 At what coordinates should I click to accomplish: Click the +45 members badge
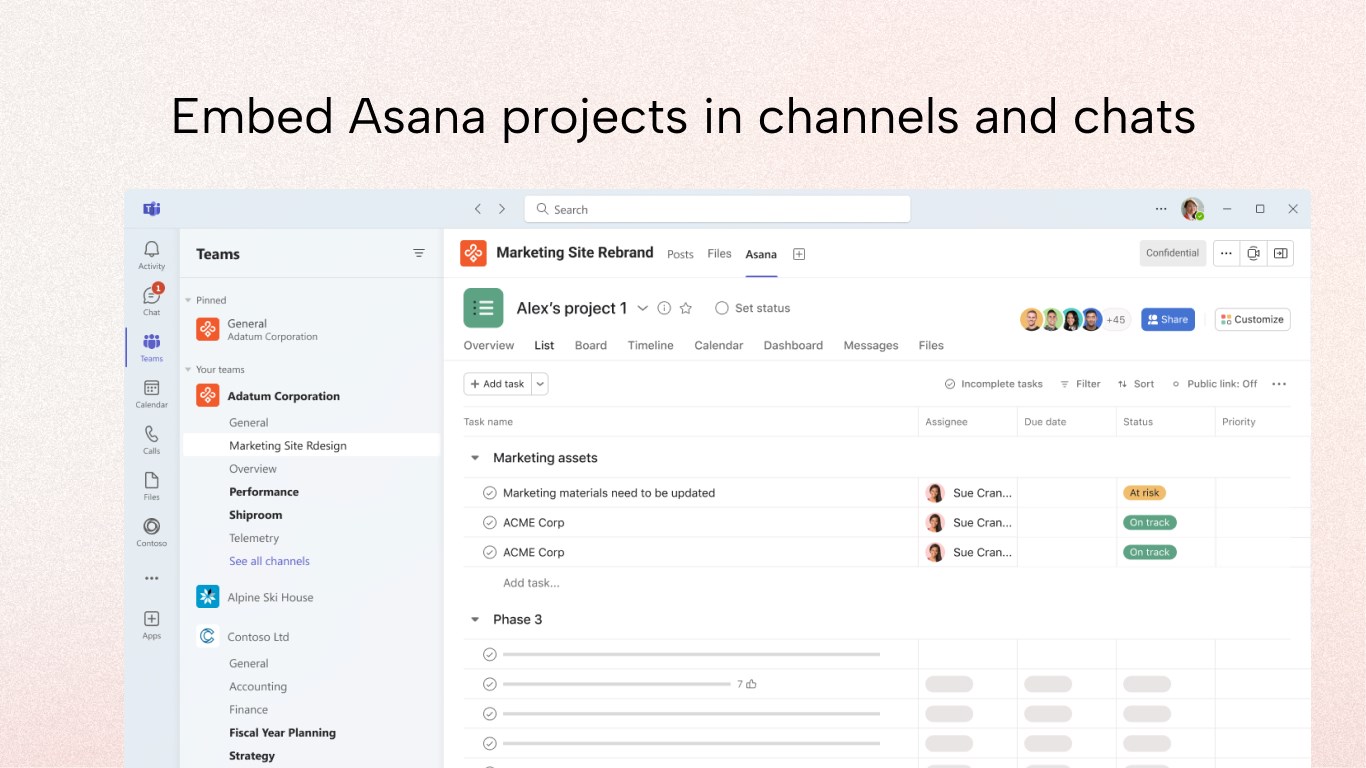click(1116, 320)
